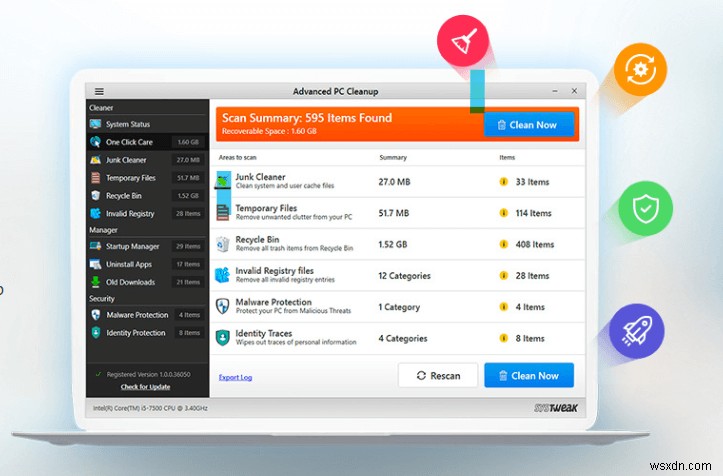Open Invalid Registry sidebar entry
The height and width of the screenshot is (476, 723).
pyautogui.click(x=147, y=214)
